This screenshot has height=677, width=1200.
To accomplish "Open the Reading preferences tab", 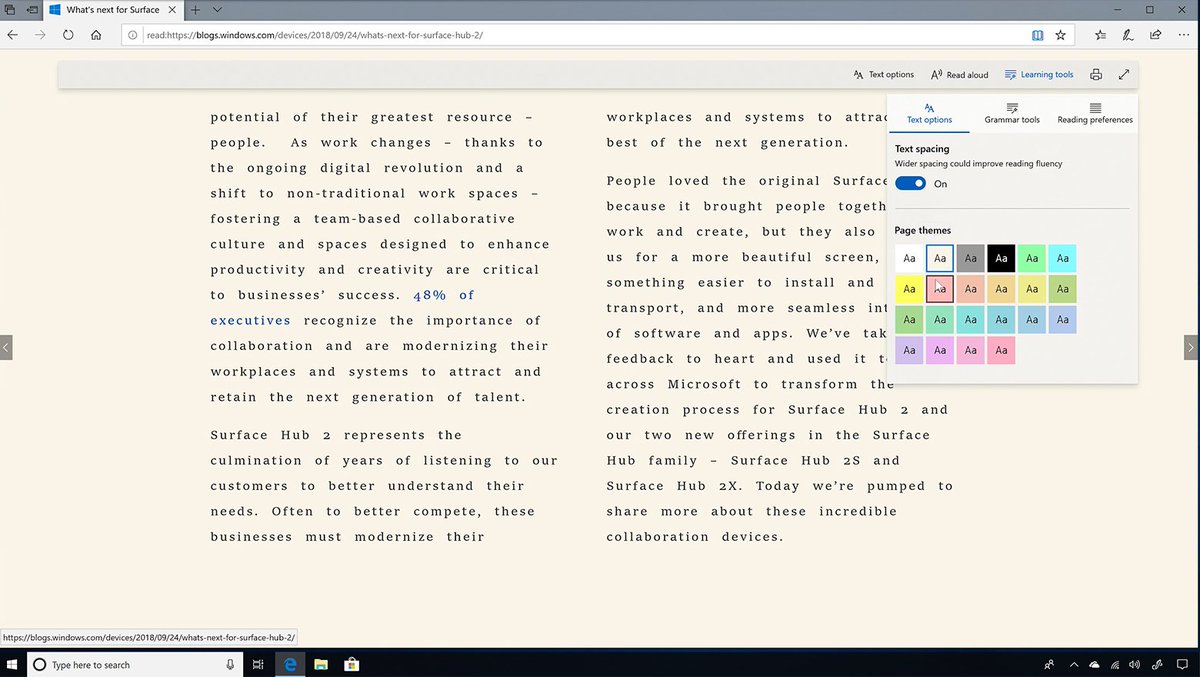I will [1094, 113].
